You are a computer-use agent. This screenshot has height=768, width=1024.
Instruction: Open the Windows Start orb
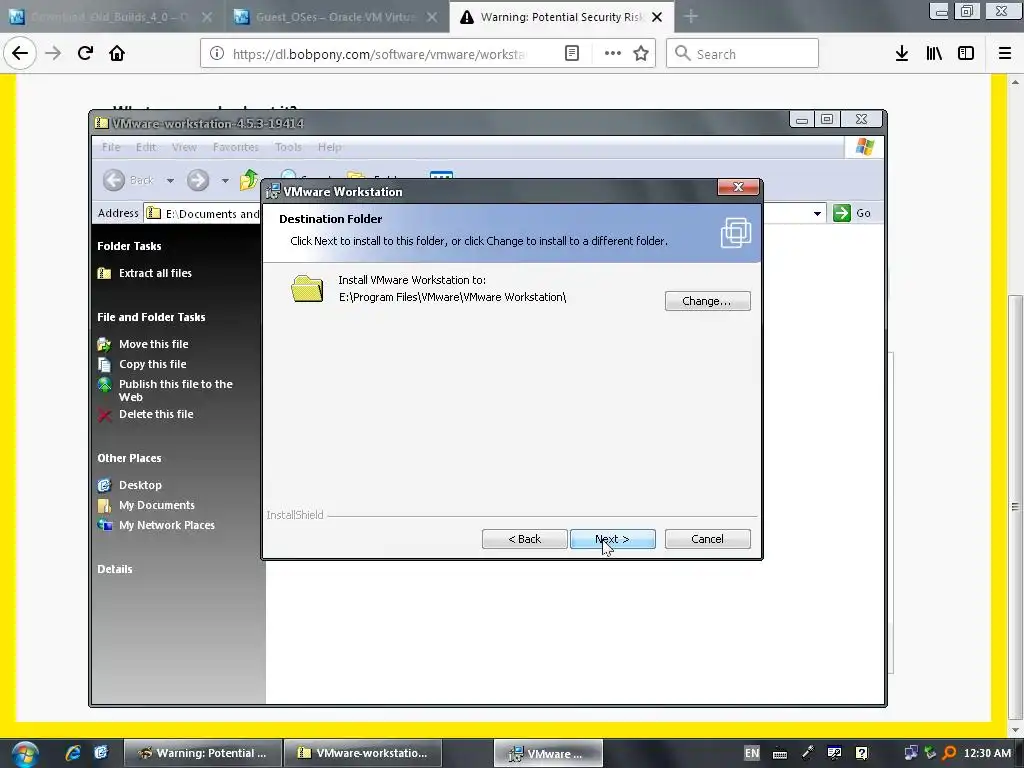click(25, 754)
